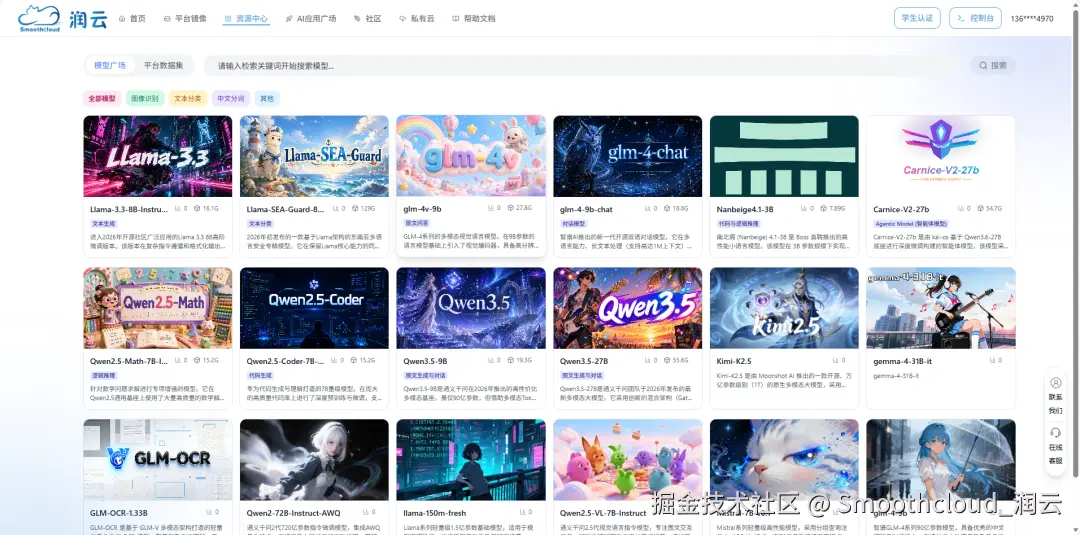Image resolution: width=1080 pixels, height=535 pixels.
Task: Click the Nanbeige4.1-3B model title
Action: (x=745, y=209)
